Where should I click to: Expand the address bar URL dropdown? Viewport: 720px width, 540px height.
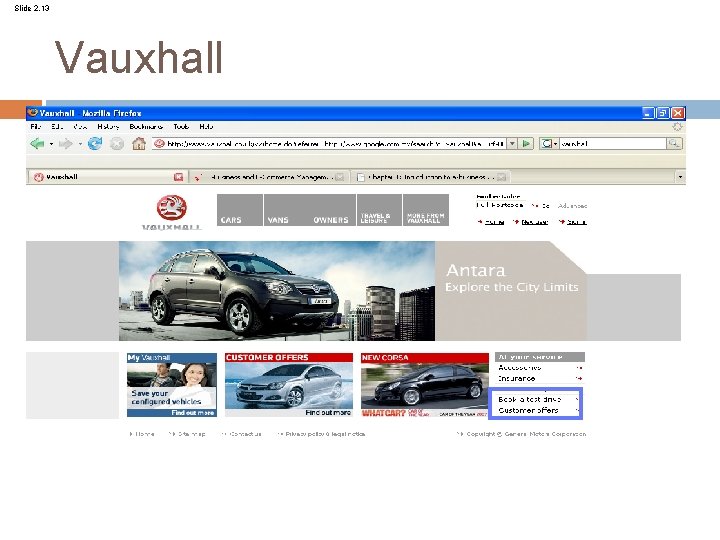coord(512,144)
